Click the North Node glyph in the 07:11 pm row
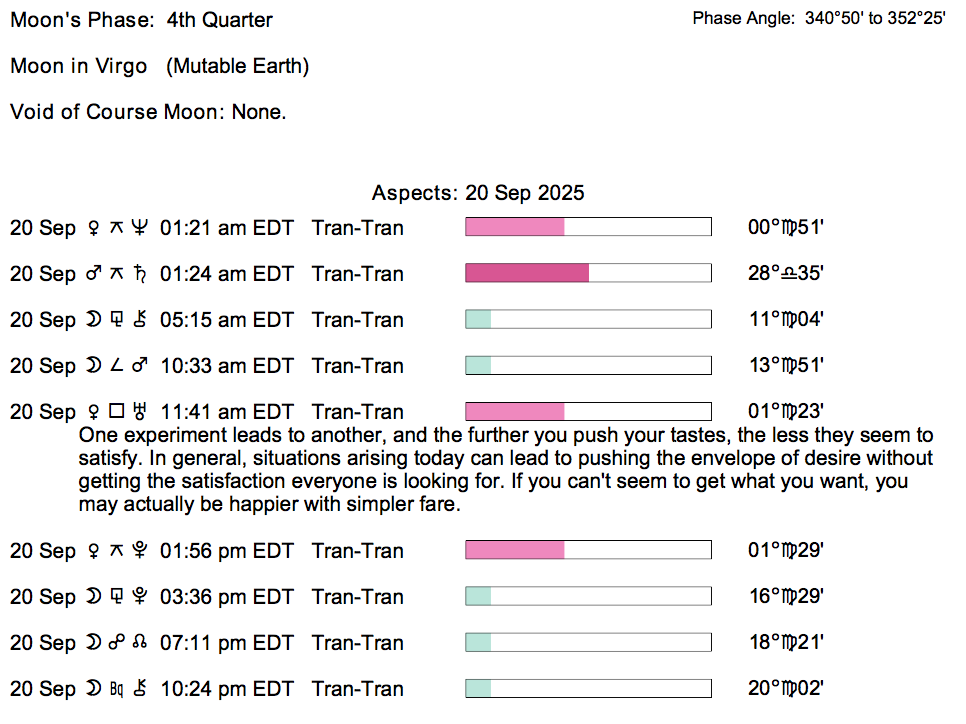This screenshot has width=966, height=724. click(x=139, y=643)
